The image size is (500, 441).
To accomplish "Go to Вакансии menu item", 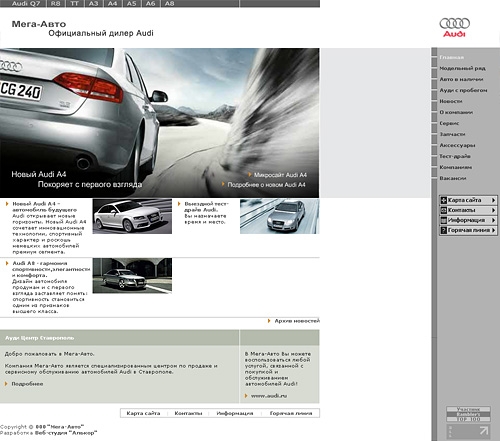I will pyautogui.click(x=453, y=178).
